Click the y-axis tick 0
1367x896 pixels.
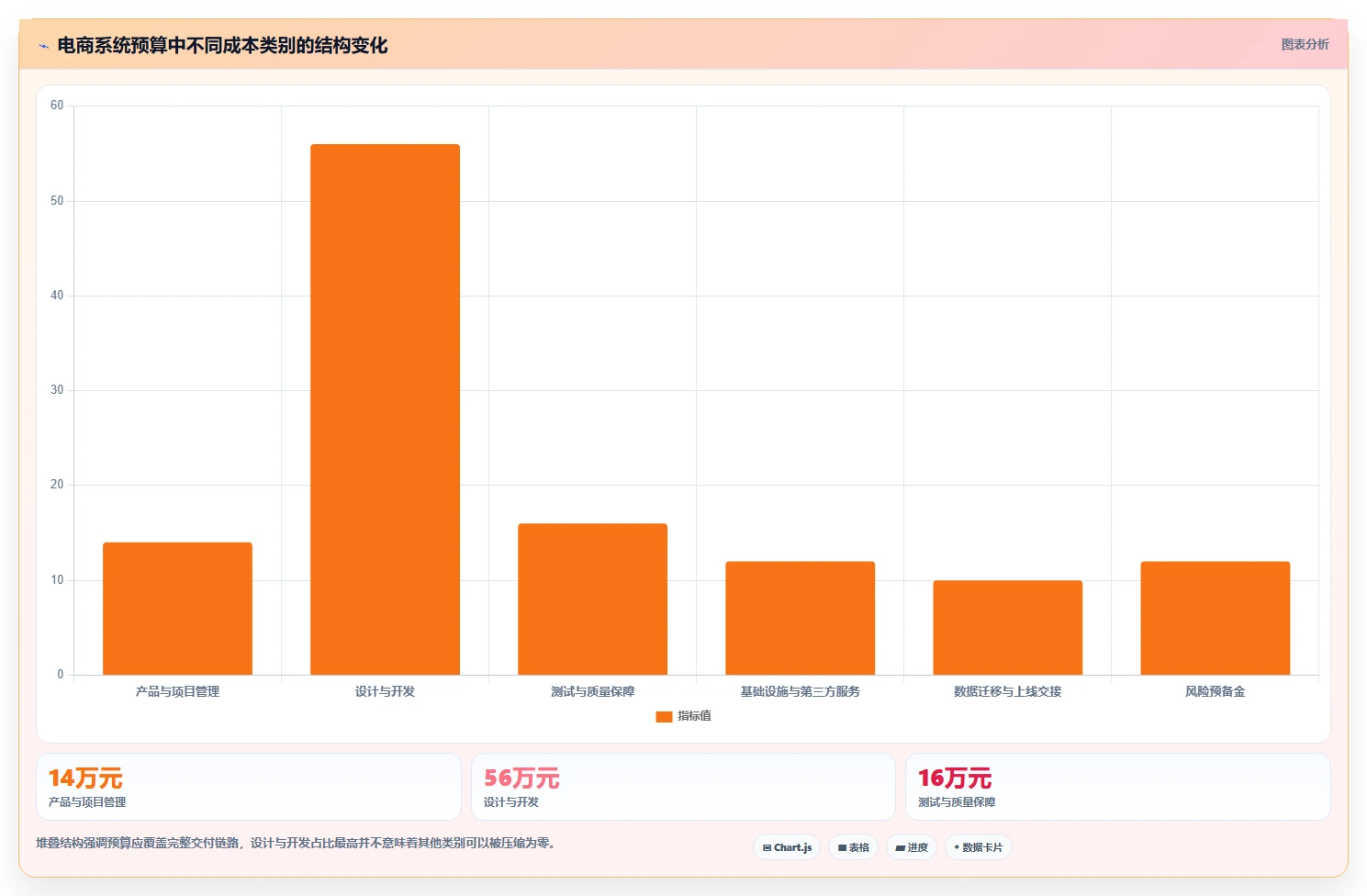point(61,675)
